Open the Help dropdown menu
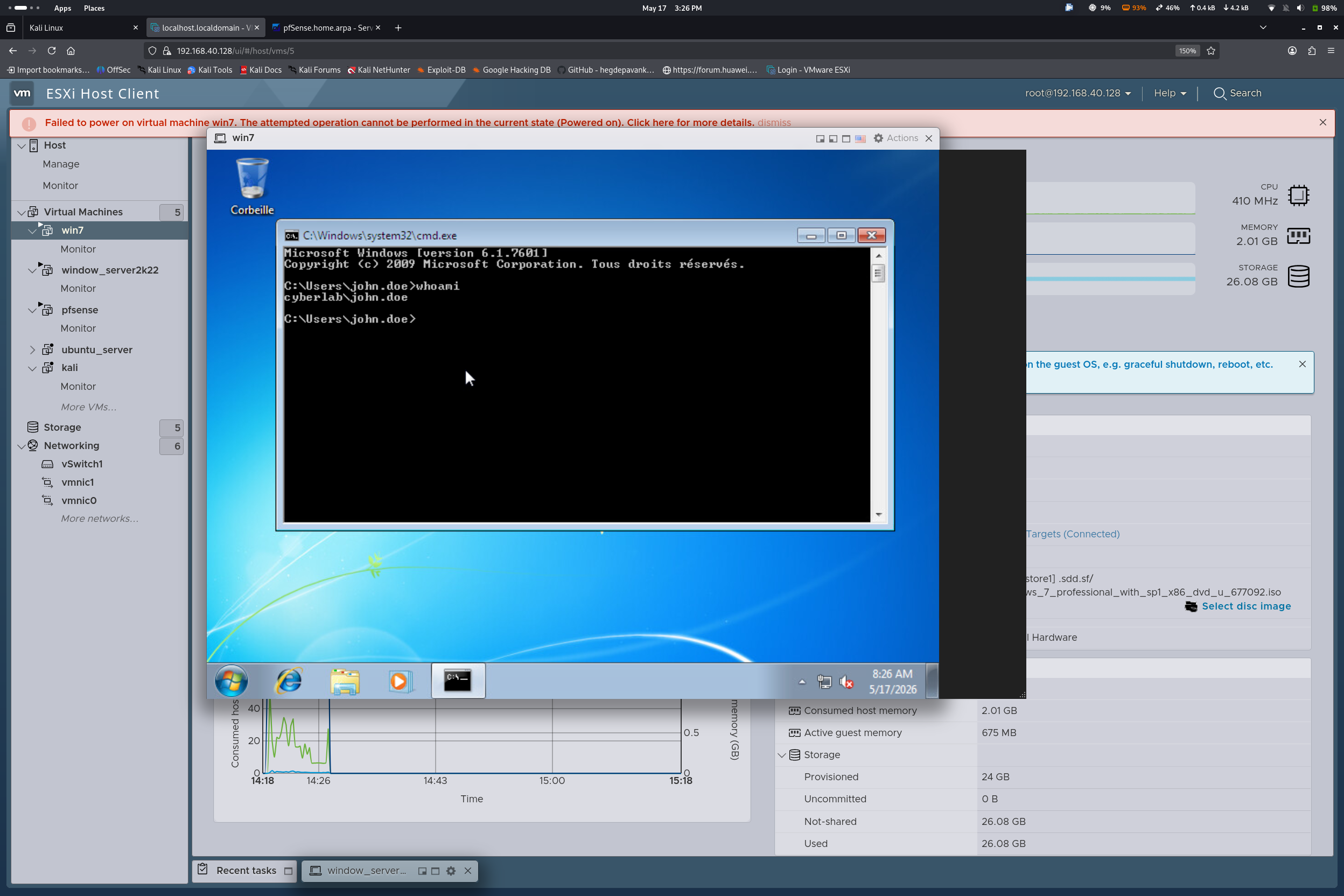Screen dimensions: 1344x896 coord(1170,93)
